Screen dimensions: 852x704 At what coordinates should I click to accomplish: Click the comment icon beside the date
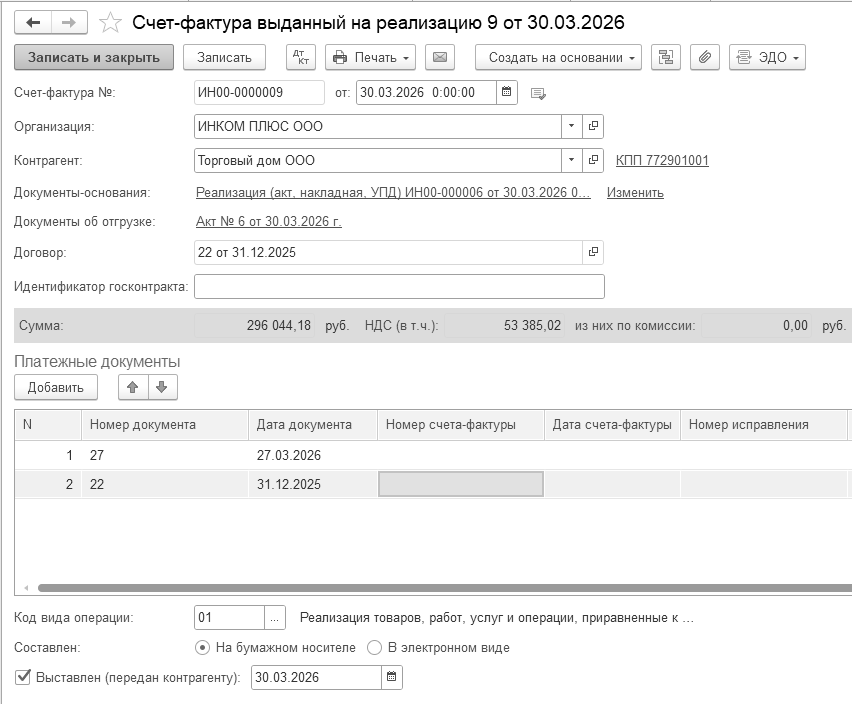click(538, 93)
